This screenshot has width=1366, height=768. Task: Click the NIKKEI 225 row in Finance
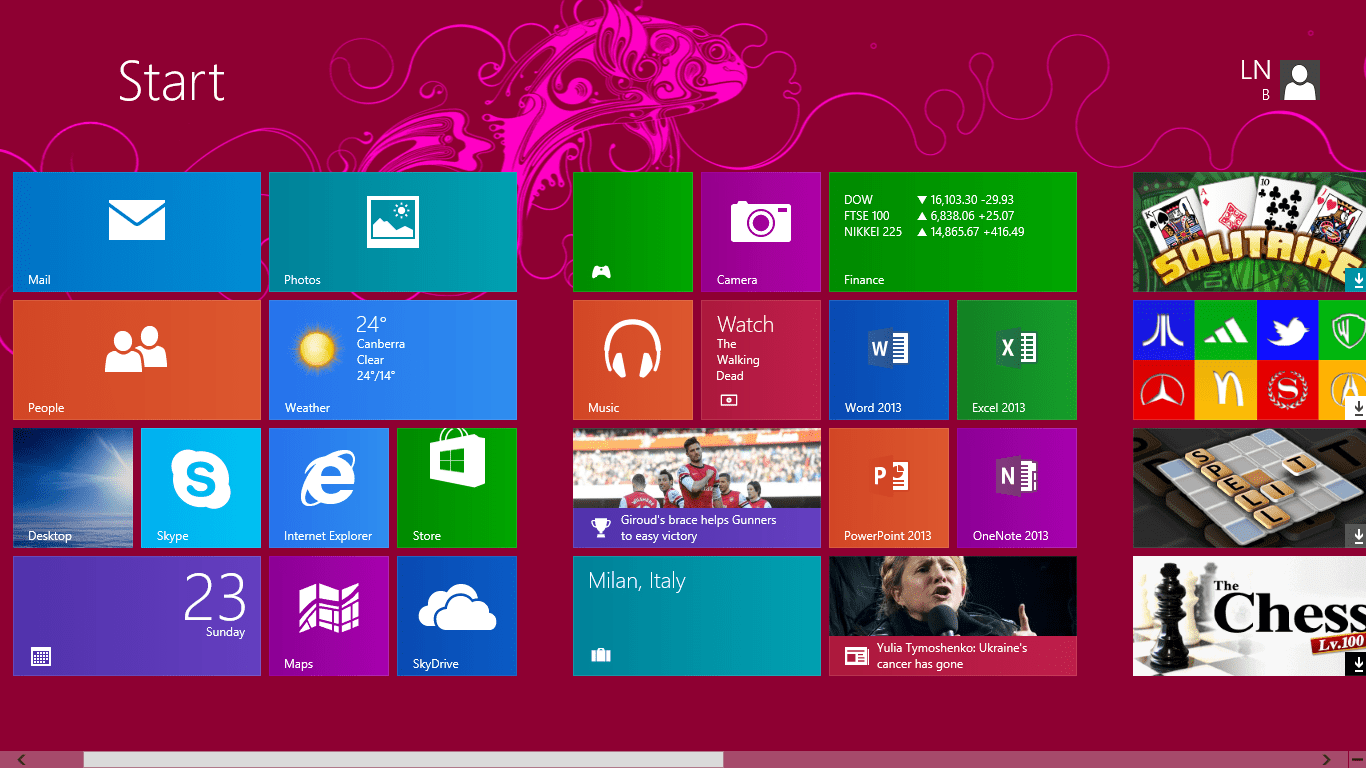coord(934,232)
